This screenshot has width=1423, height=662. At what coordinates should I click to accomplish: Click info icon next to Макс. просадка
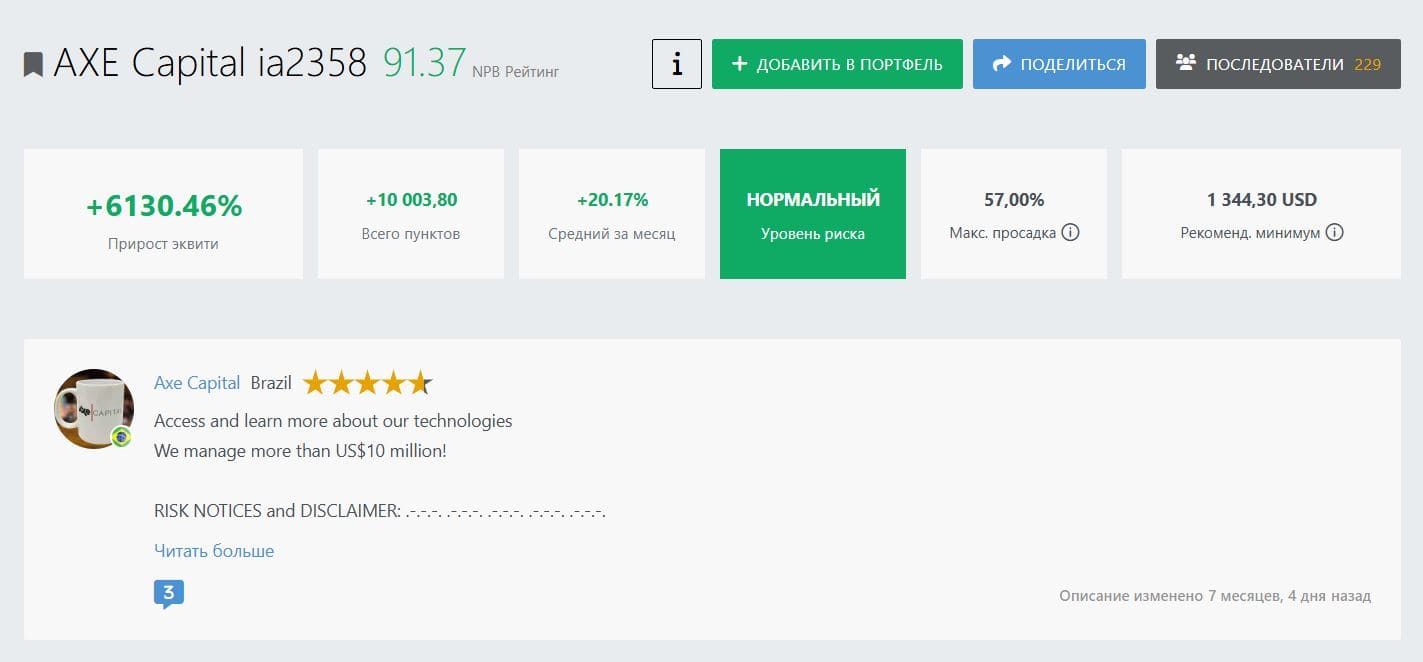(1070, 233)
